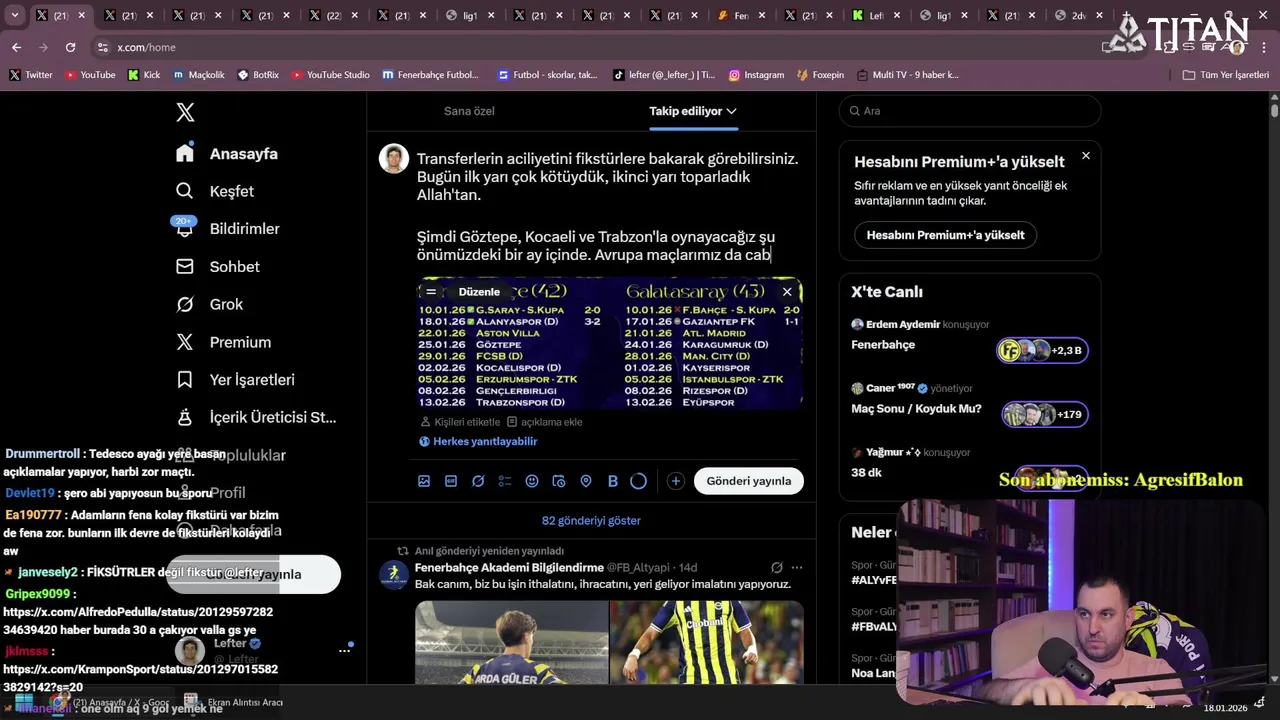
Task: Click Kişileri etiketle
Action: coord(460,422)
